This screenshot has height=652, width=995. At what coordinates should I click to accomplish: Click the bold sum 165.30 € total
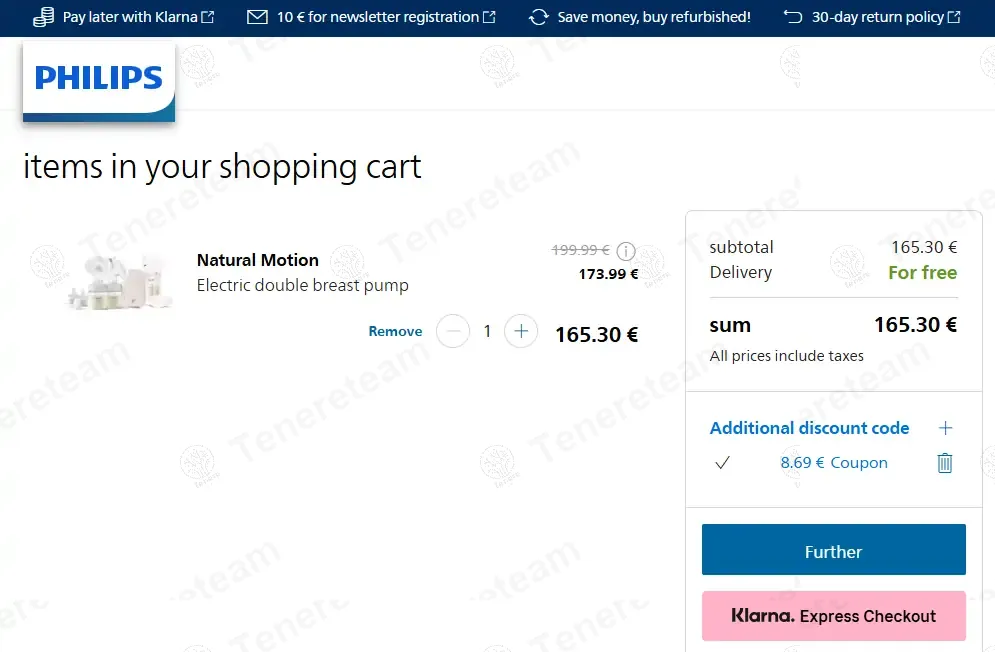coord(916,325)
